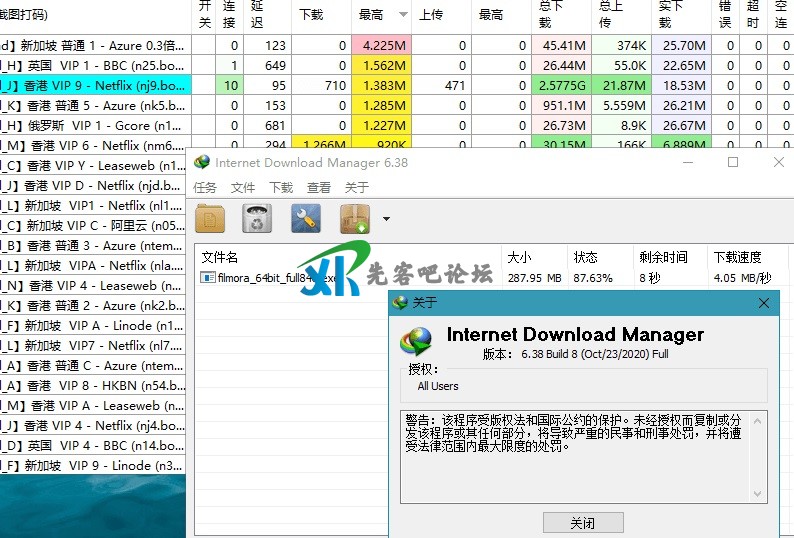
Task: Open the 下载 menu
Action: (281, 187)
